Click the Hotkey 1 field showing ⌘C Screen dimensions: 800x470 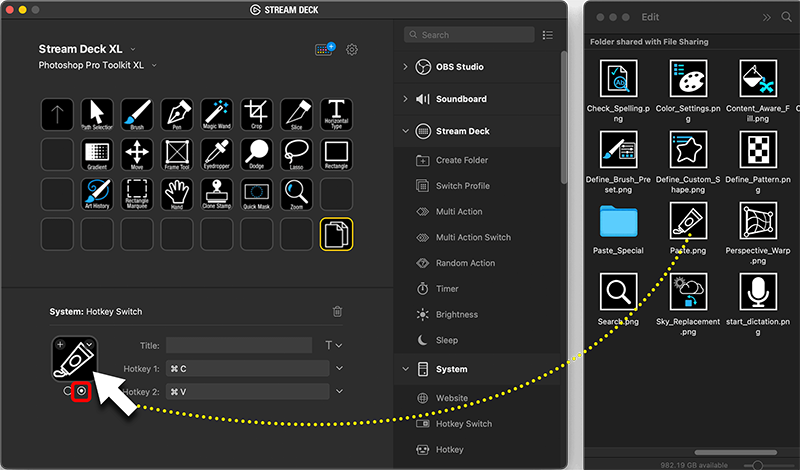point(247,368)
